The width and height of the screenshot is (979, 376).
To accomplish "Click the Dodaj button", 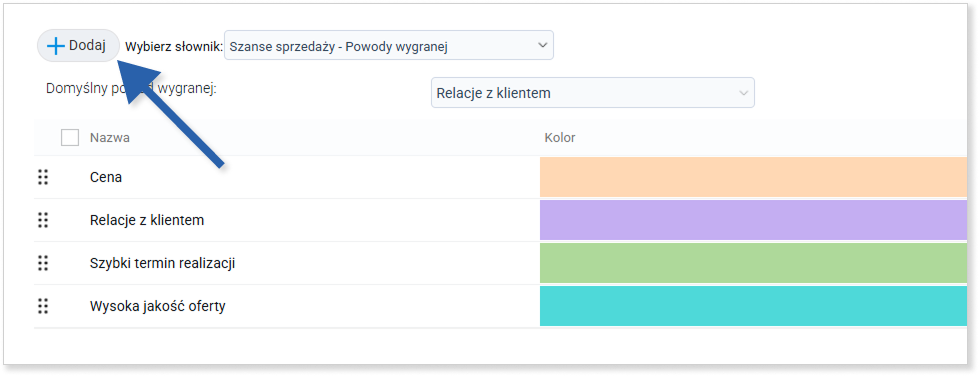I will [x=78, y=46].
